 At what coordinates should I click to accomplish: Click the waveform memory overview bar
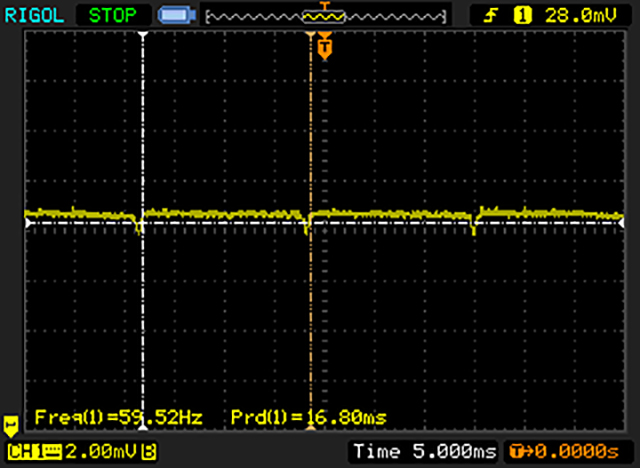(x=325, y=16)
